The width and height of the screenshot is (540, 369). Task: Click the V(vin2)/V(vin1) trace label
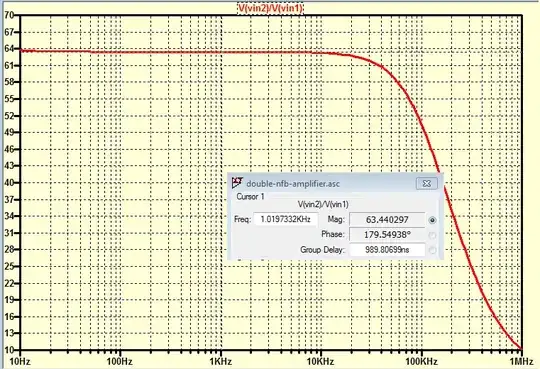tap(270, 8)
